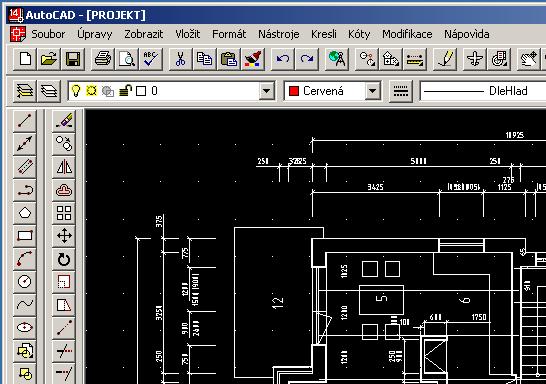Select the Array tool grid icon

coord(64,213)
